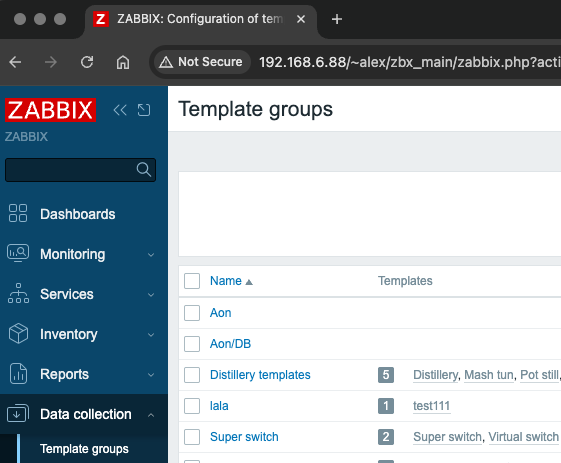Click the 2 count badge for Super switch
This screenshot has width=561, height=463.
click(x=386, y=437)
